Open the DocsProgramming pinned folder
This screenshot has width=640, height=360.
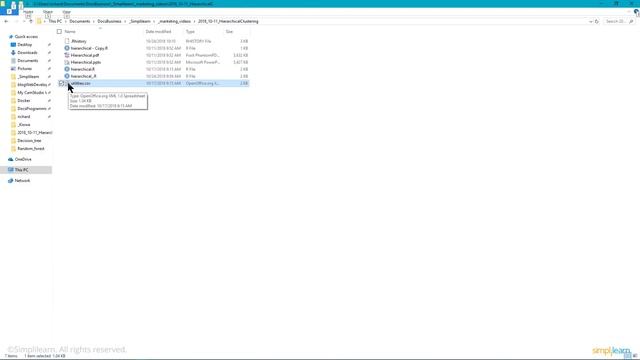[32, 109]
